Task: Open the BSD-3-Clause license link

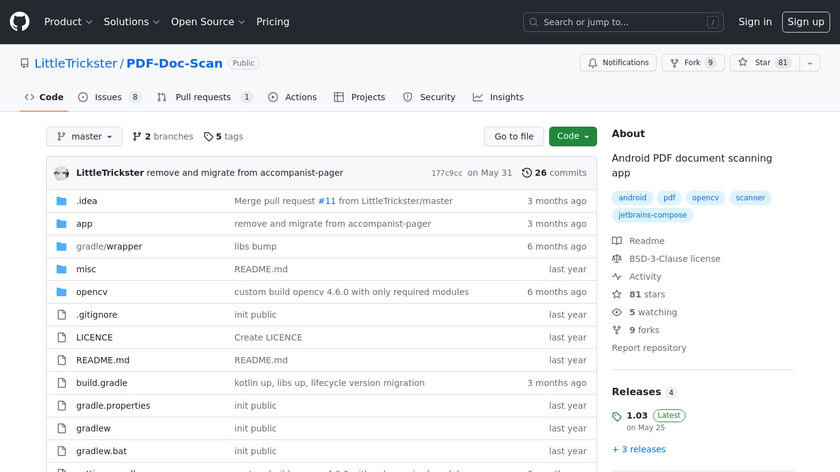Action: (x=674, y=259)
